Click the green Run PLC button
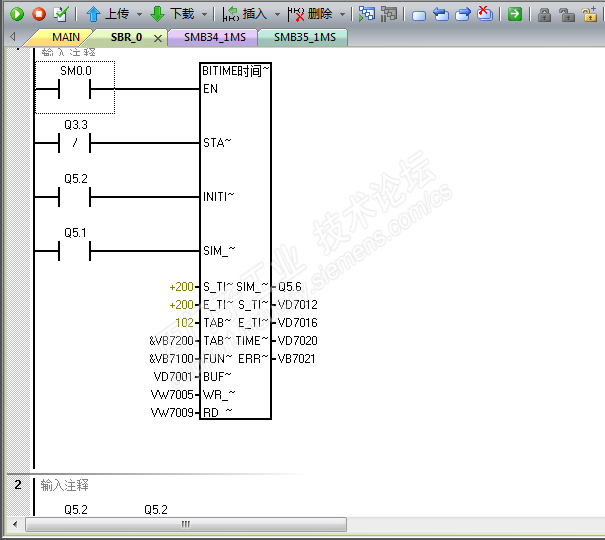Screen dimensions: 605x540 17,14
